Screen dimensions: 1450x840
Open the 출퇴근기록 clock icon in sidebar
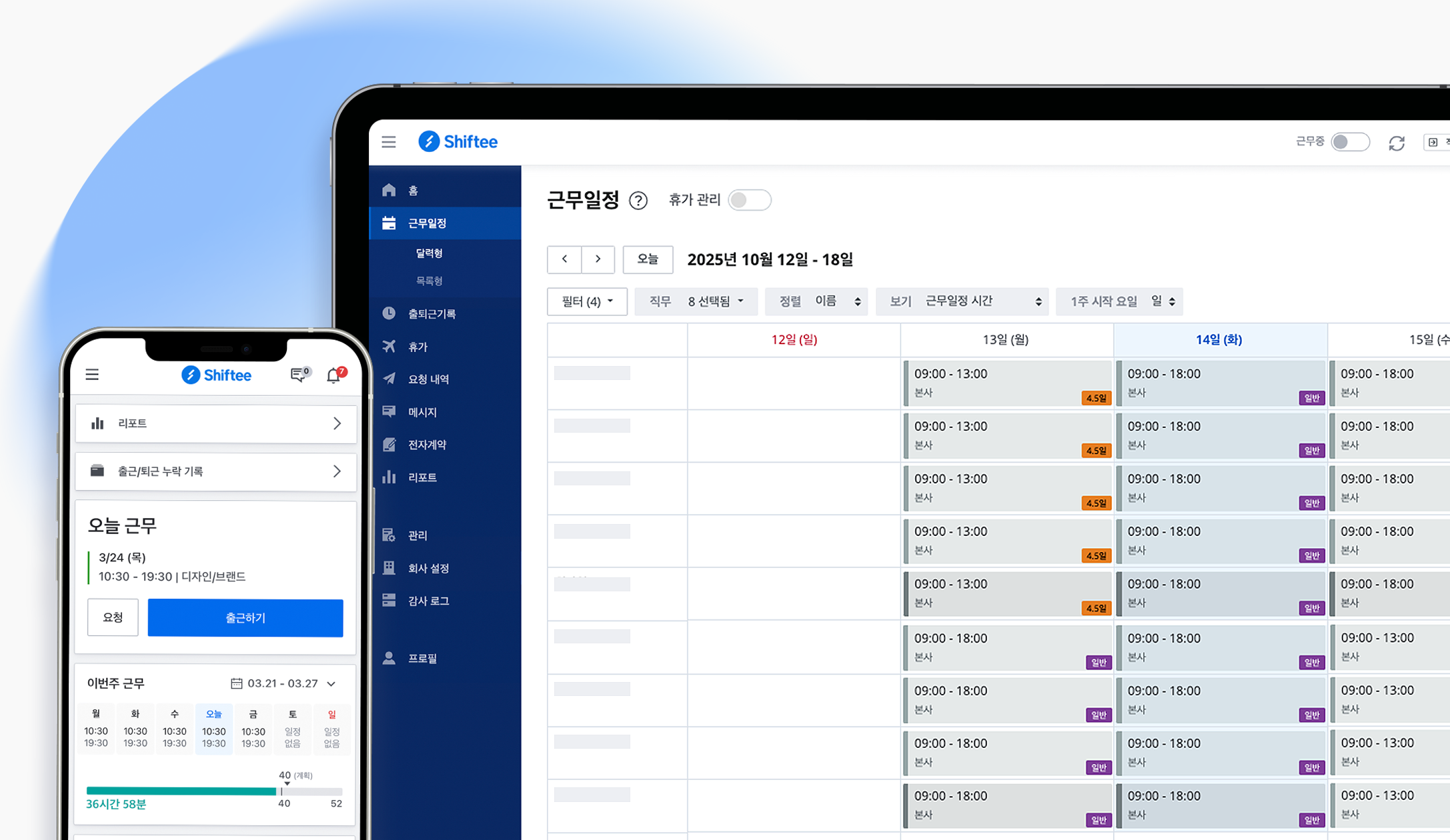pos(389,313)
